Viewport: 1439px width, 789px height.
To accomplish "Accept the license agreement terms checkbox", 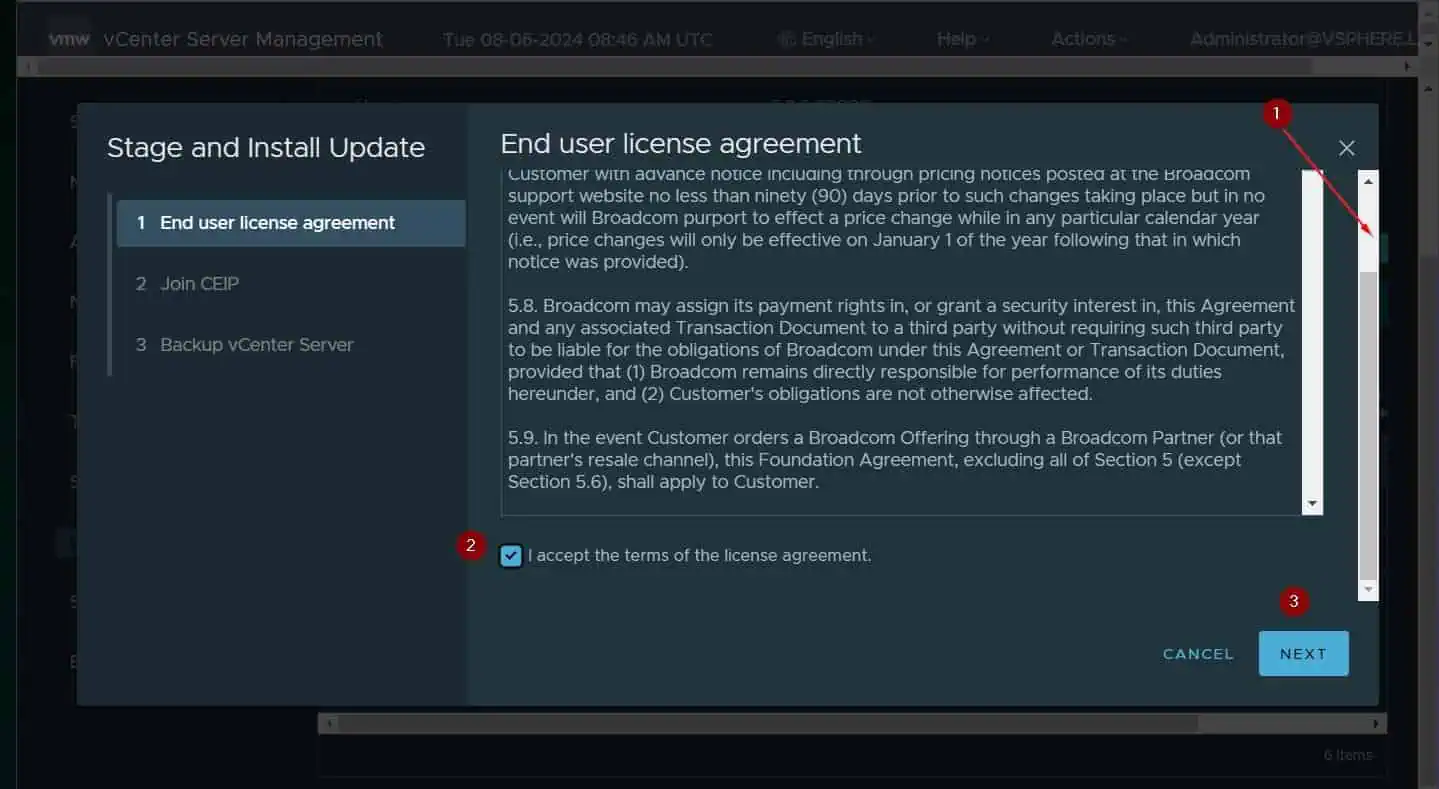I will click(511, 556).
